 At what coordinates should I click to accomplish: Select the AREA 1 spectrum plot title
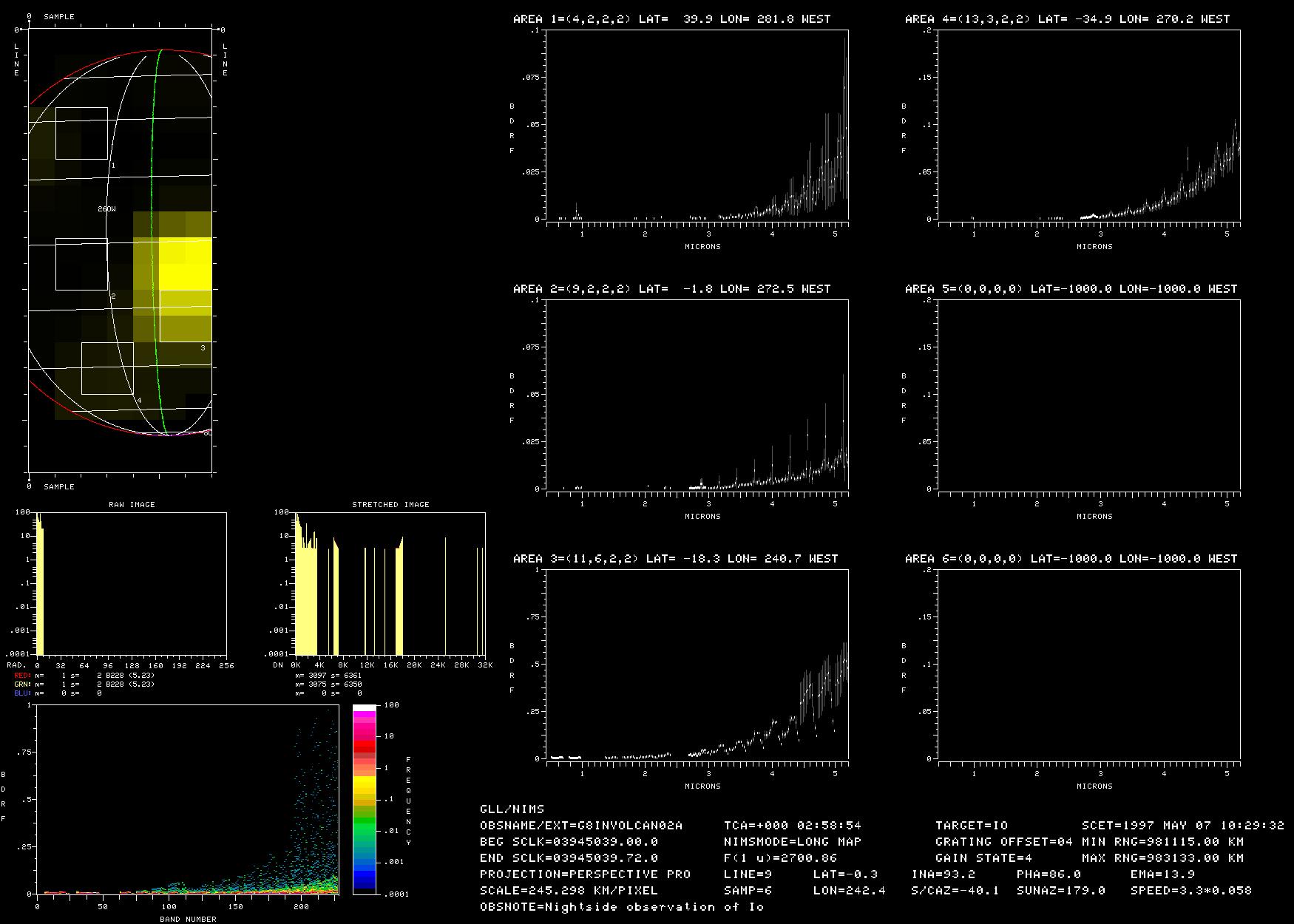point(671,19)
